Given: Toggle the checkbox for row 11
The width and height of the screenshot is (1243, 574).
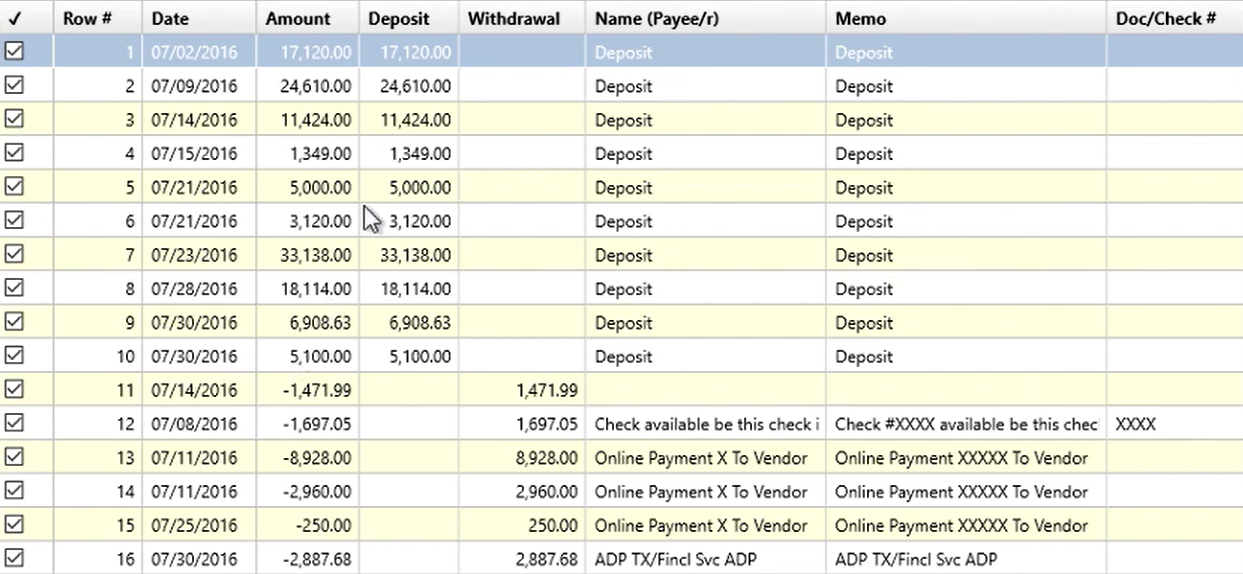Looking at the screenshot, I should [x=14, y=389].
